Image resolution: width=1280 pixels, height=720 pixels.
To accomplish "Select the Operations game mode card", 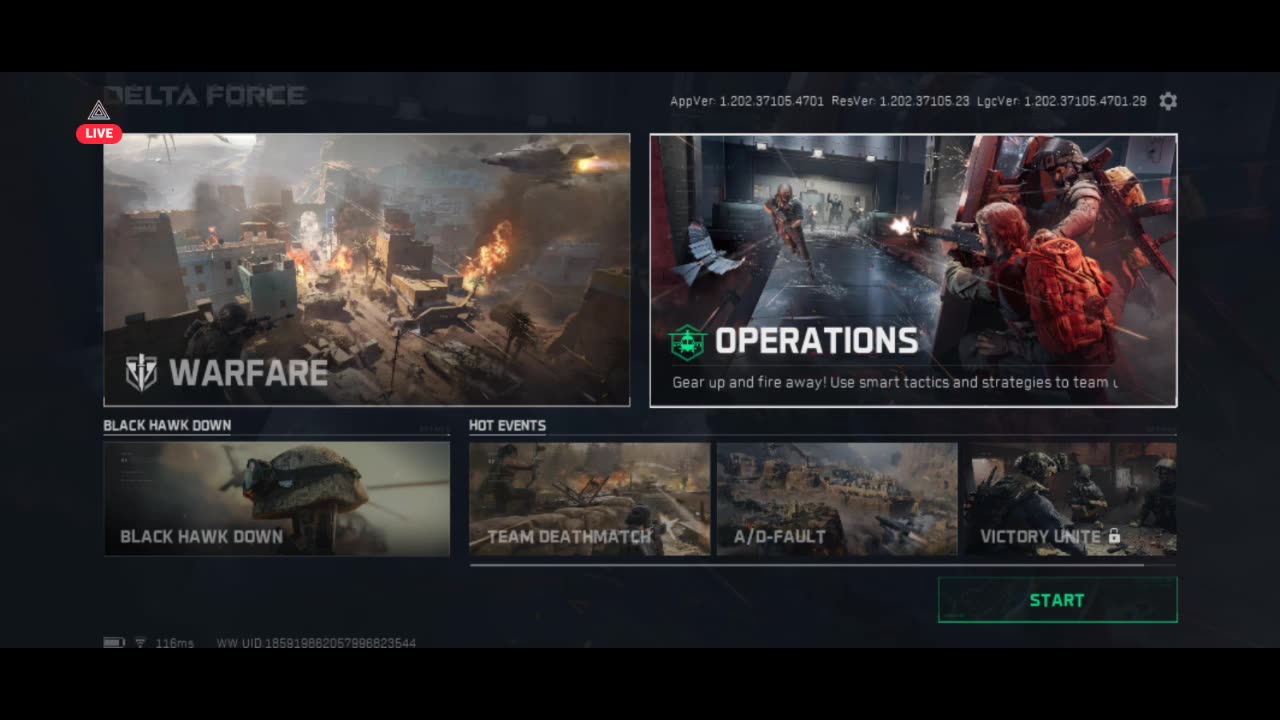I will [913, 270].
